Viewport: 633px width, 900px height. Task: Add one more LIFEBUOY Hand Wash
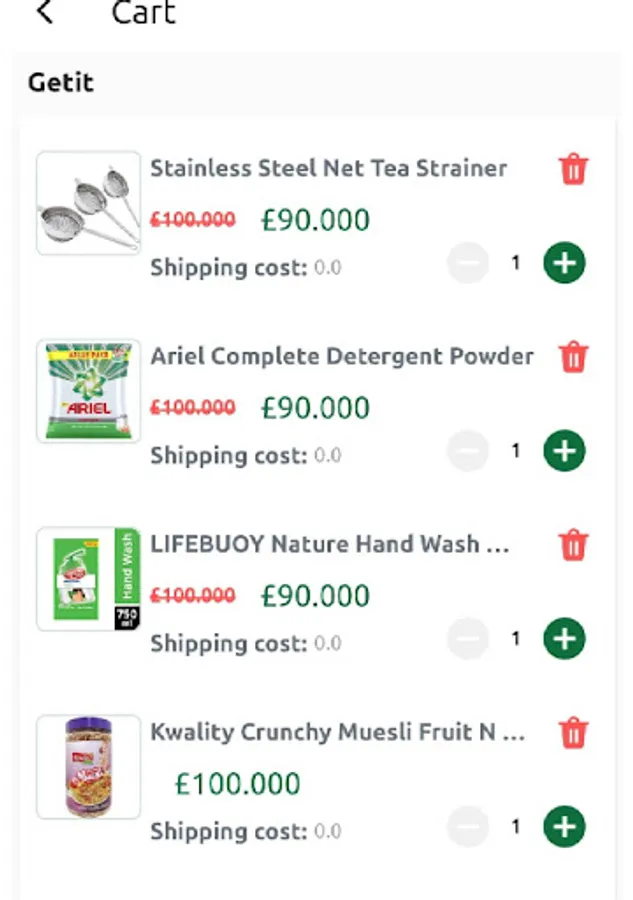[x=564, y=639]
